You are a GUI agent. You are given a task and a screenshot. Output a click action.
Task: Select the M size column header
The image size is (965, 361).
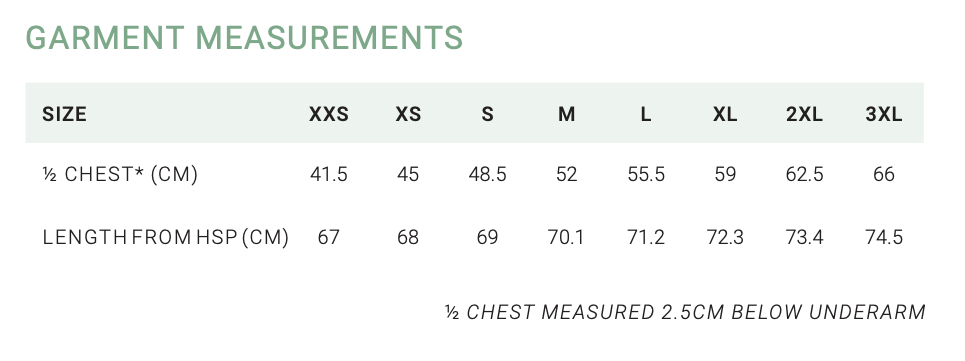click(566, 114)
